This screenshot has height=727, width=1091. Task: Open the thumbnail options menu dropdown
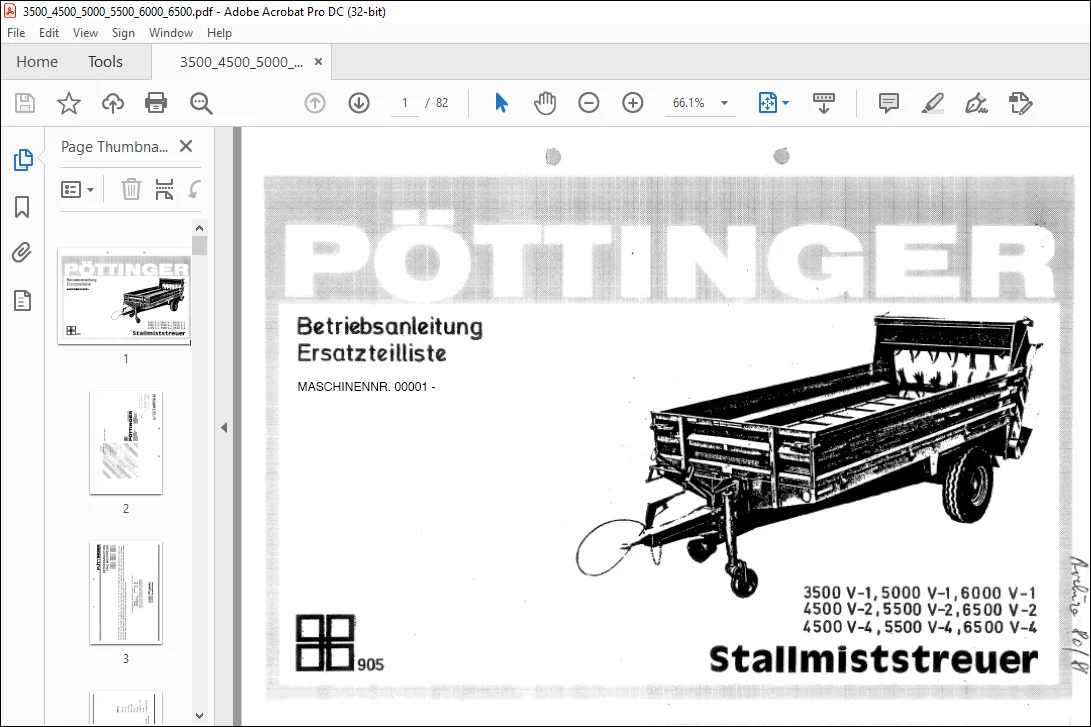coord(77,189)
